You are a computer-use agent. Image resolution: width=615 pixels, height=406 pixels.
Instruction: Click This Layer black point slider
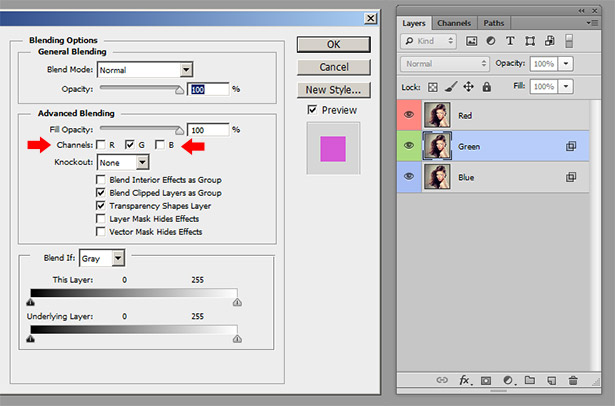30,302
